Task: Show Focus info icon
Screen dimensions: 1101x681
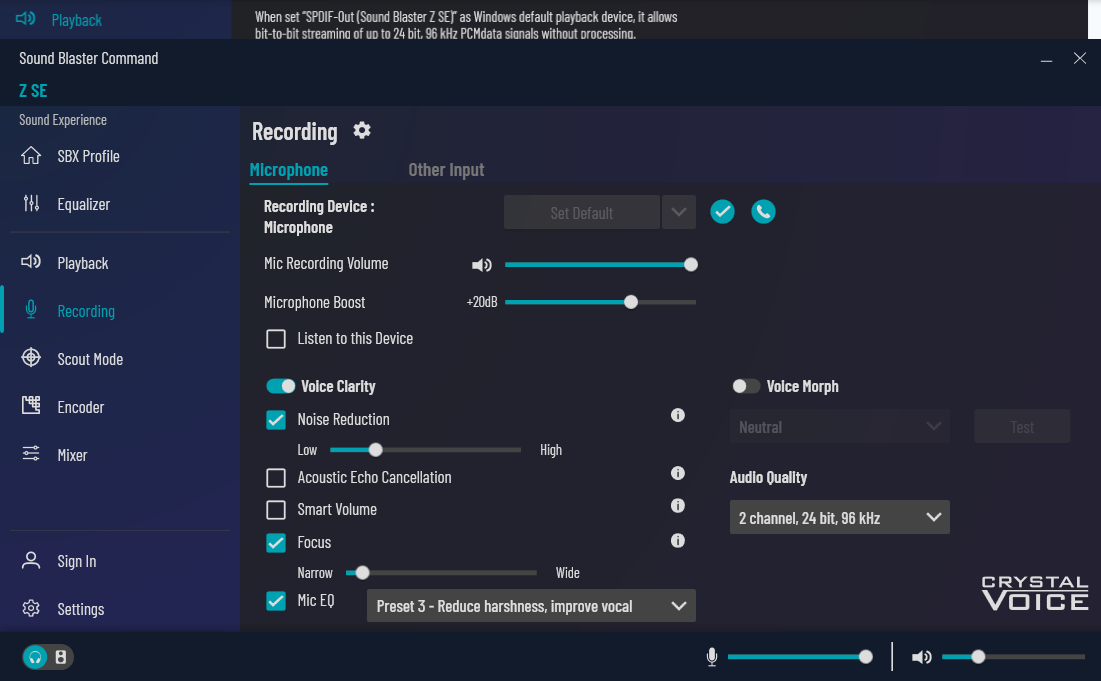Action: pos(678,541)
